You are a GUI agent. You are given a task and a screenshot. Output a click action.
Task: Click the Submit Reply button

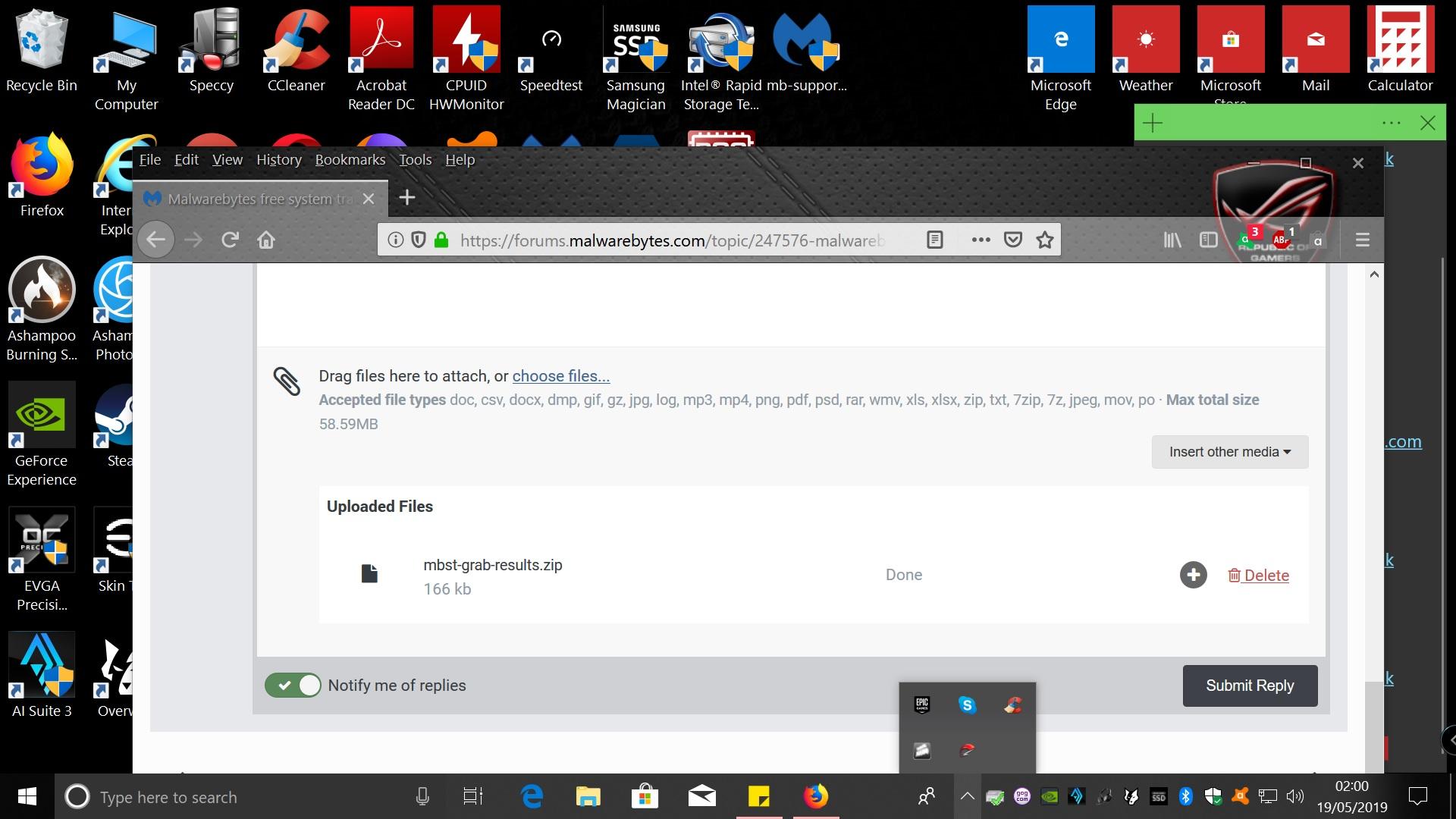click(1249, 685)
